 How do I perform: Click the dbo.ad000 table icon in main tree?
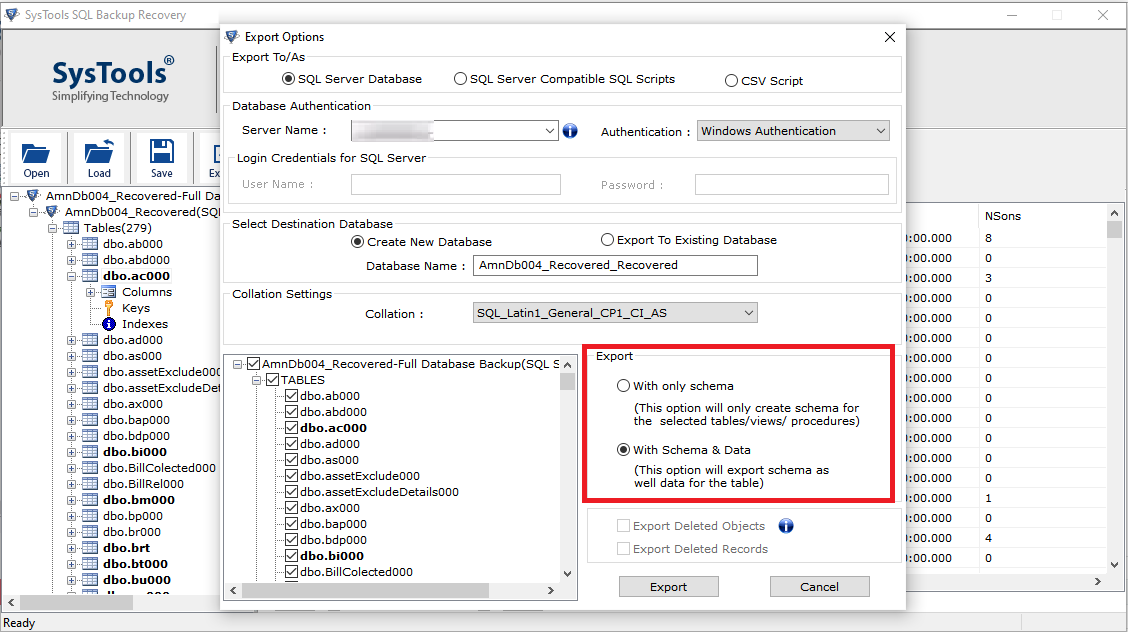90,340
